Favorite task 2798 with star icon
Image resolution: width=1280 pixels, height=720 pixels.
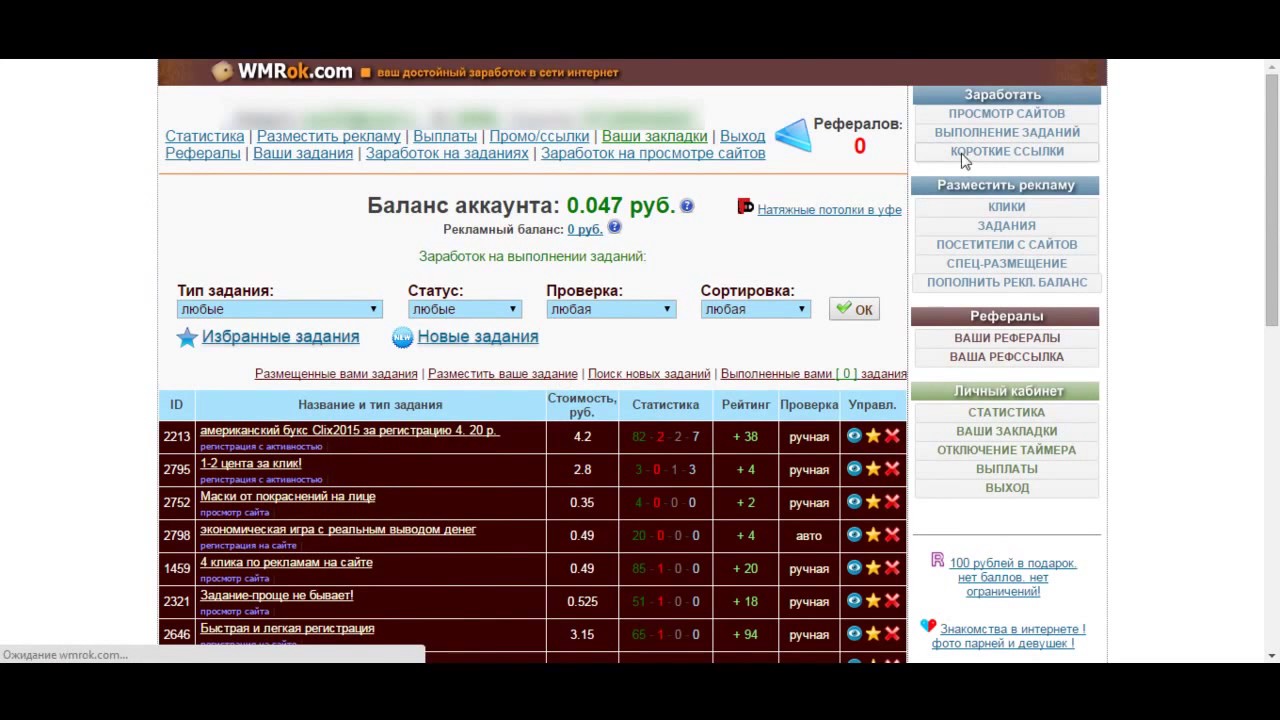pos(873,535)
